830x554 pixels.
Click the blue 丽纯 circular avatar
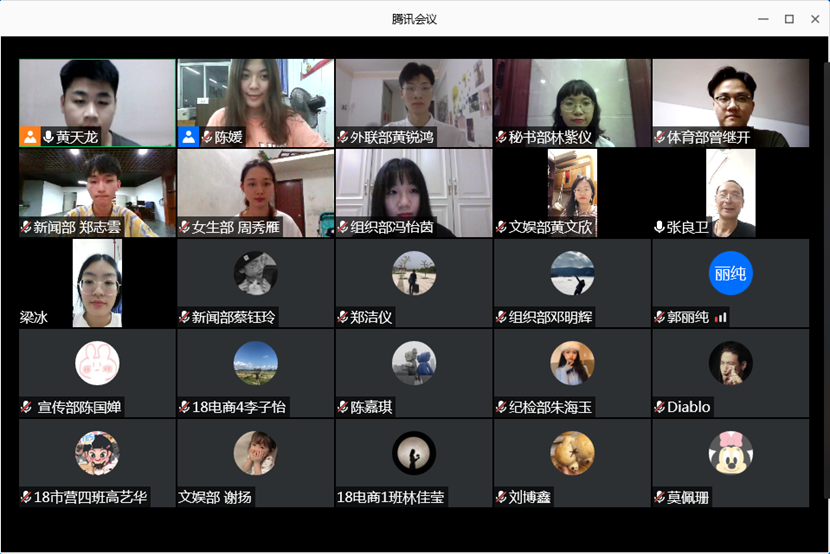pos(730,274)
